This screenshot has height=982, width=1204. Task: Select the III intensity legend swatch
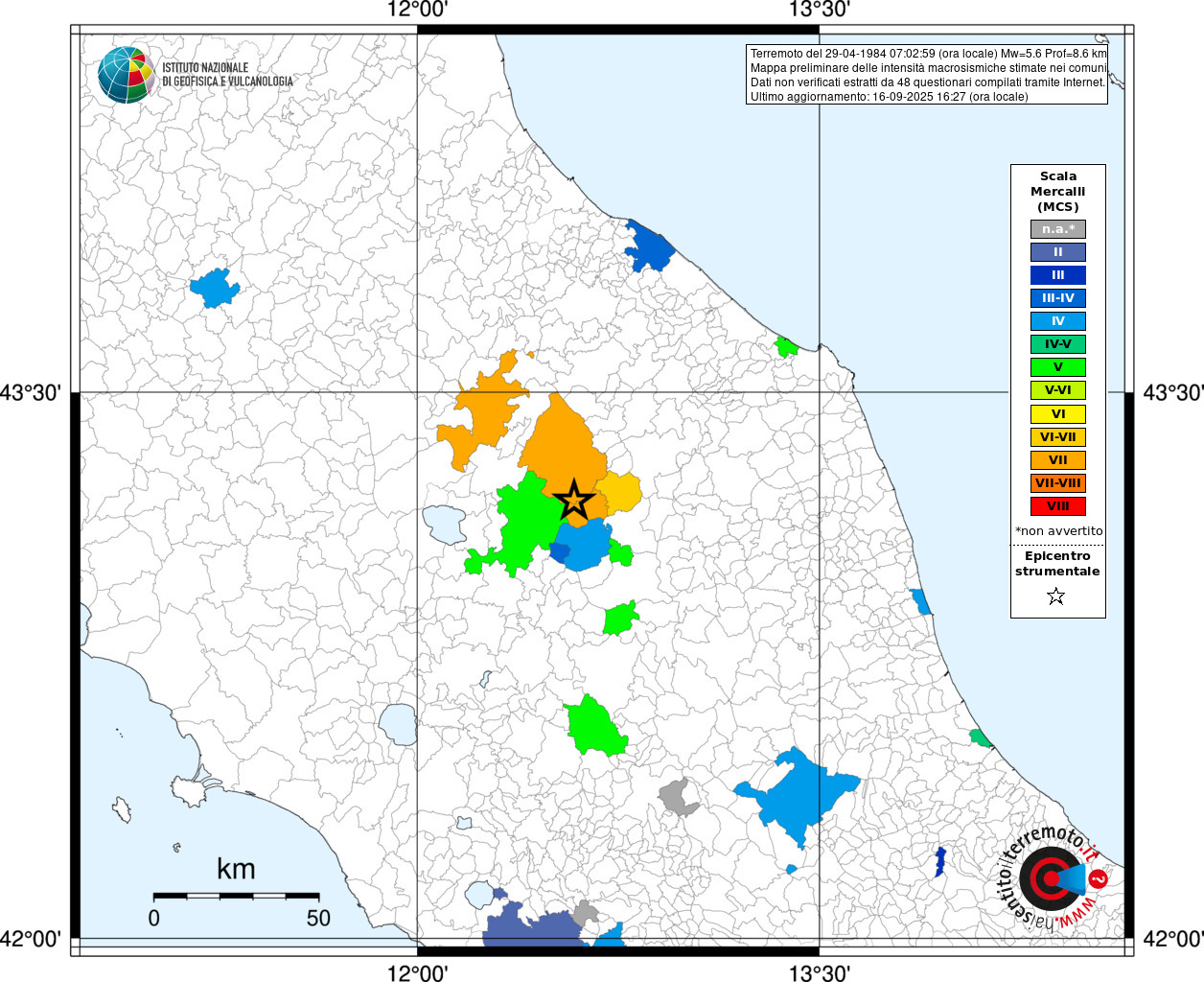pos(1058,275)
